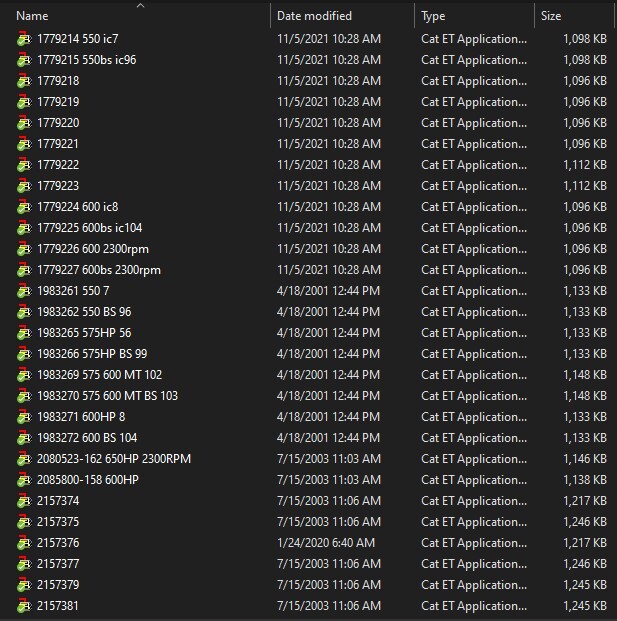Select the icon next to 2157375
617x621 pixels.
tap(24, 522)
